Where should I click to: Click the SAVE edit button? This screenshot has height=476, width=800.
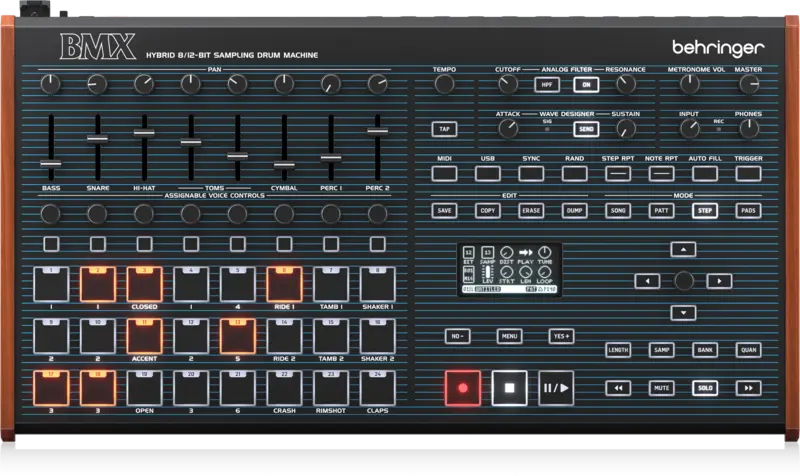coord(444,211)
